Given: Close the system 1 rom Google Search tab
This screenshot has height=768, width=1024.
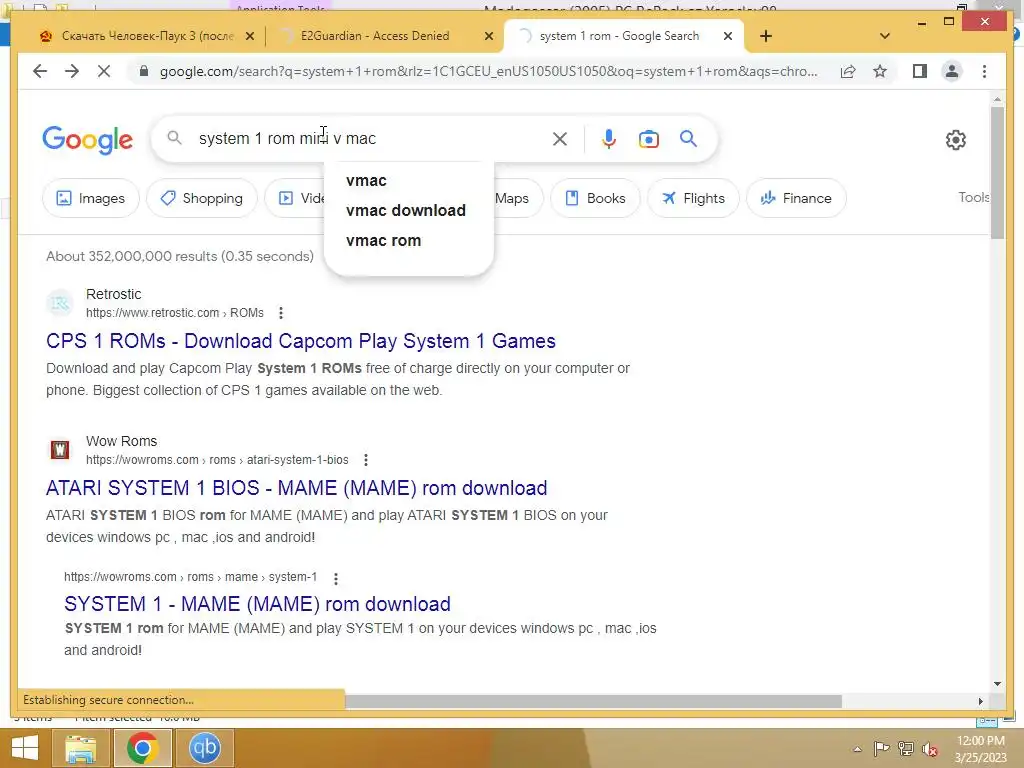Looking at the screenshot, I should (728, 36).
